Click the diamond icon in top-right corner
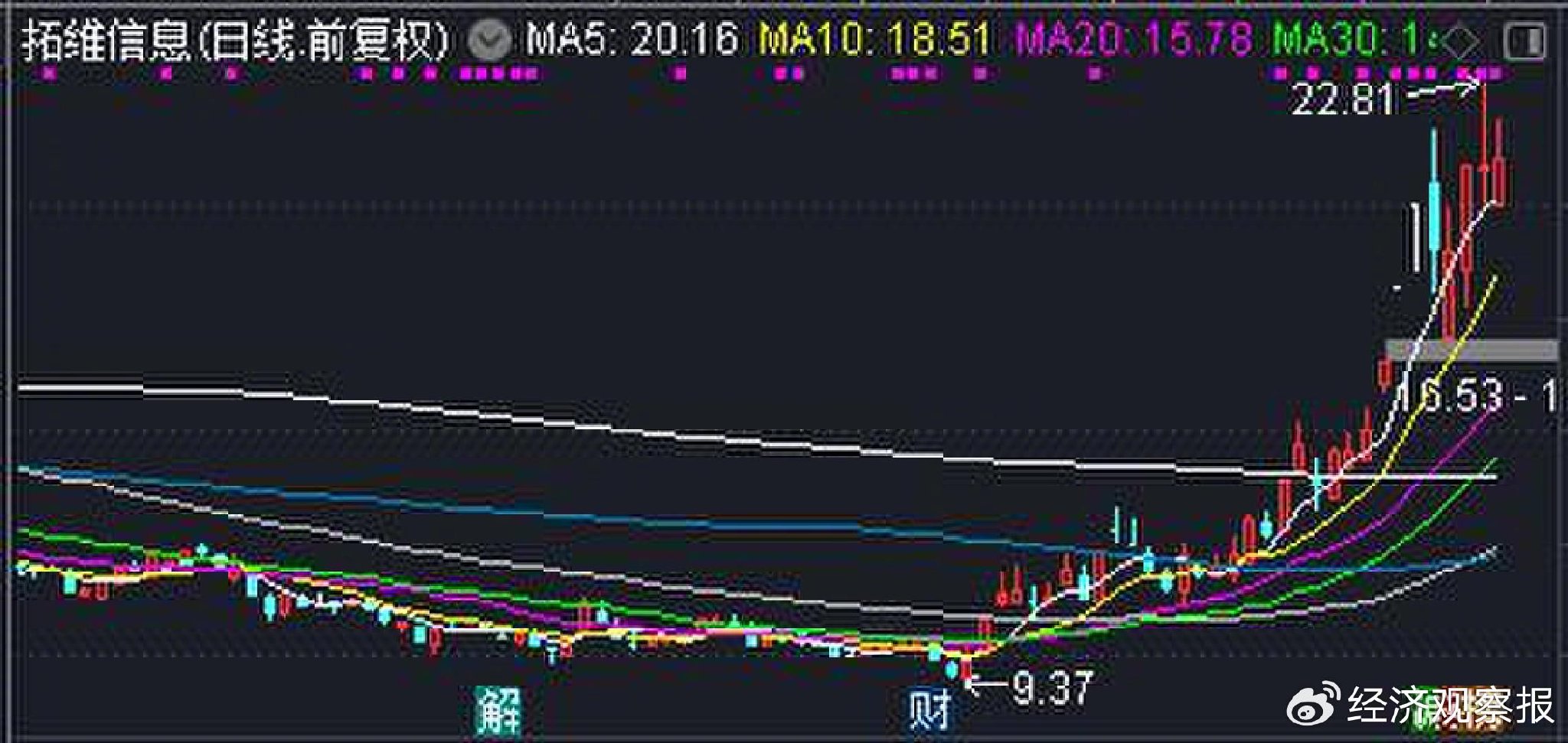The height and width of the screenshot is (743, 1568). point(1461,41)
